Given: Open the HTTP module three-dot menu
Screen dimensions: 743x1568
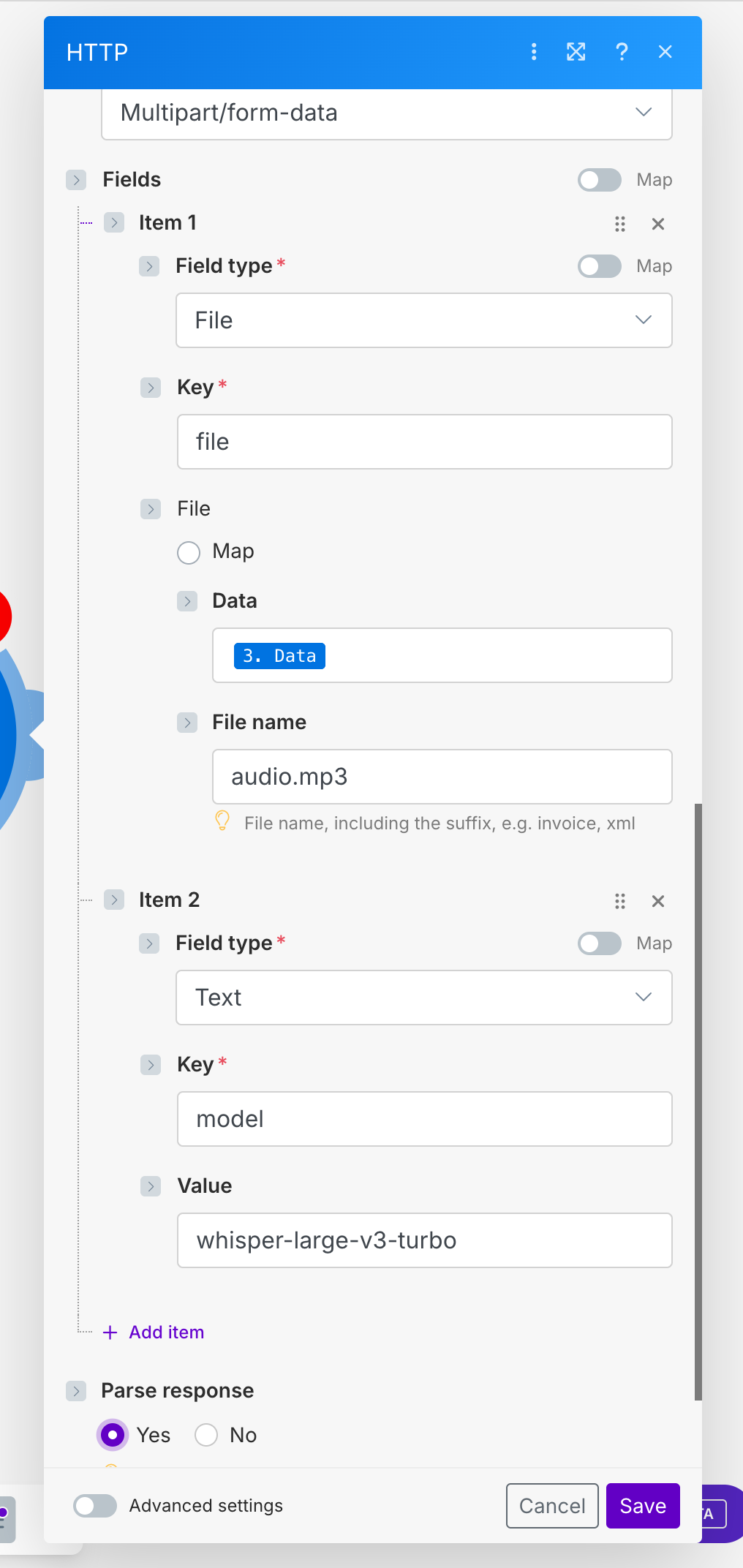Looking at the screenshot, I should click(534, 52).
